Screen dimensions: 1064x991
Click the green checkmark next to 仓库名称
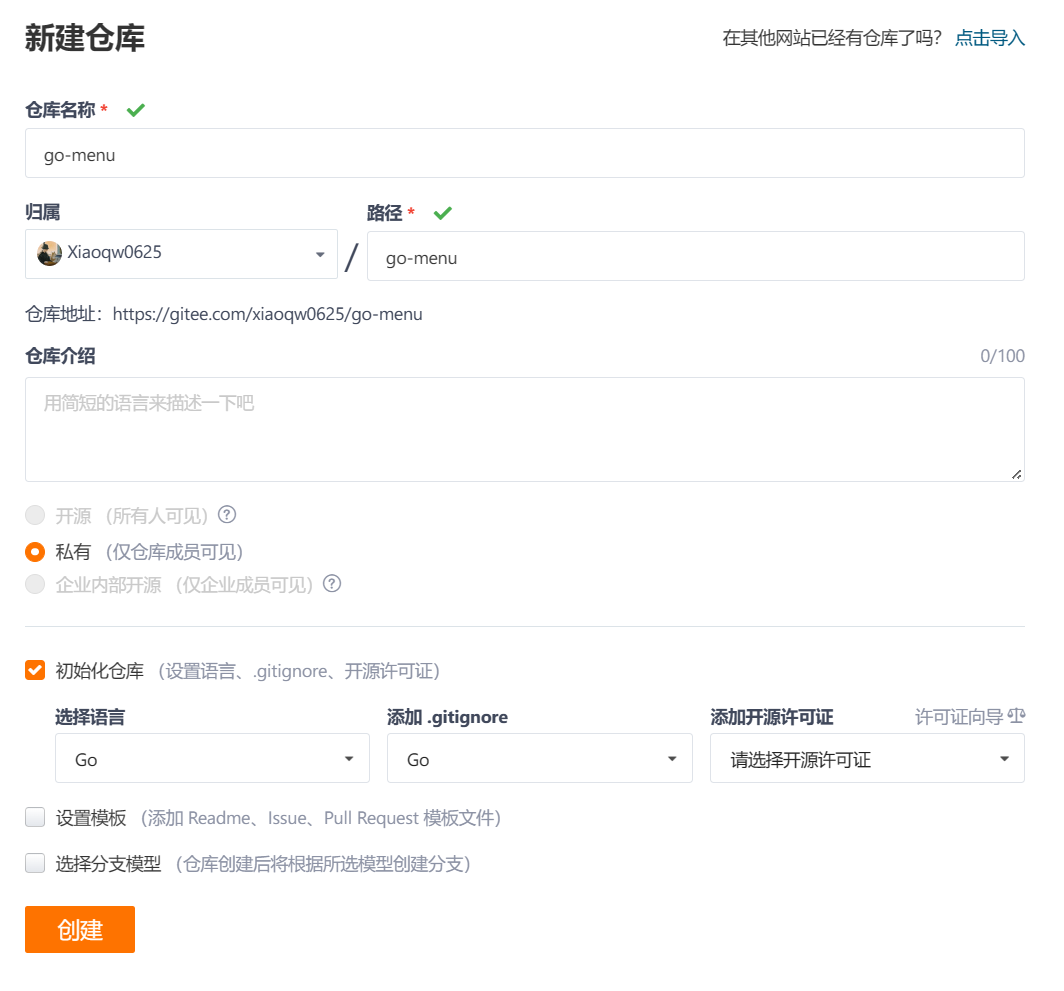point(136,110)
